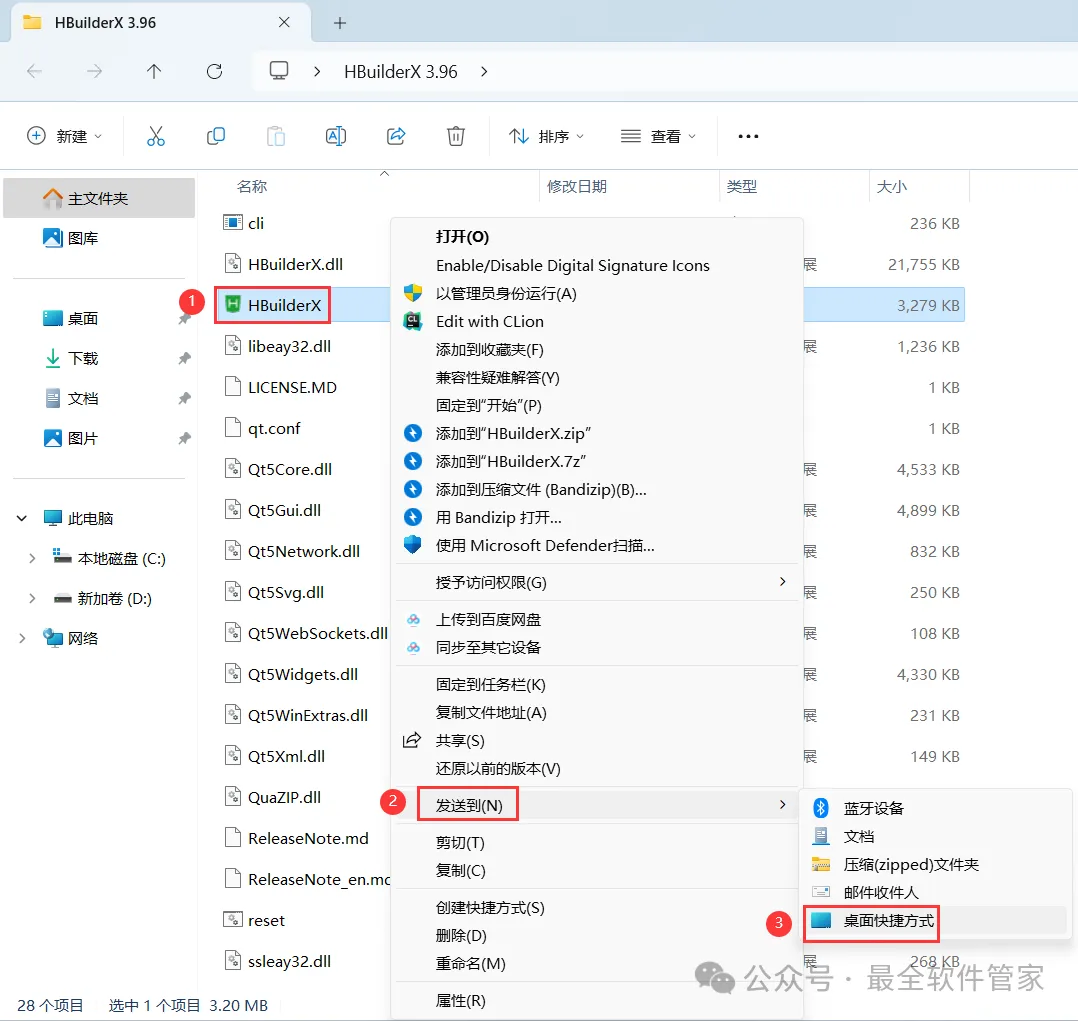Expand the 新加卷 (D:) node
This screenshot has height=1021, width=1078.
(x=32, y=598)
